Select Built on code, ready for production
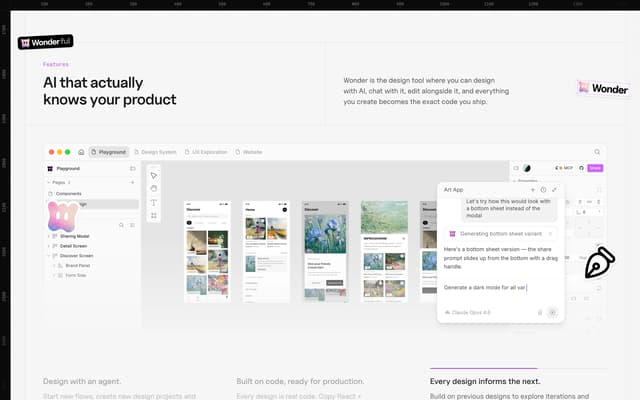This screenshot has height=400, width=640. [x=300, y=381]
